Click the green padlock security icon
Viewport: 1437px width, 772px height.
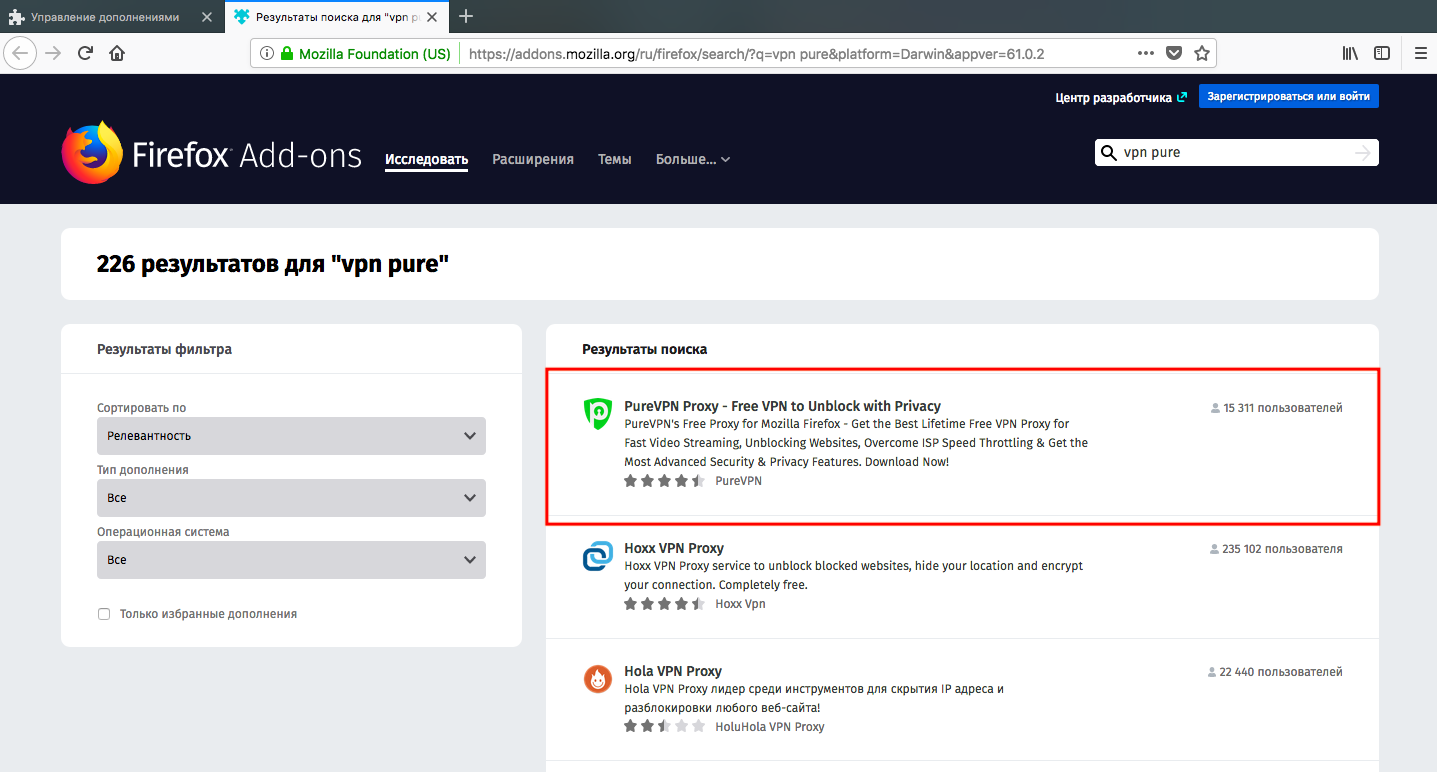(x=287, y=54)
